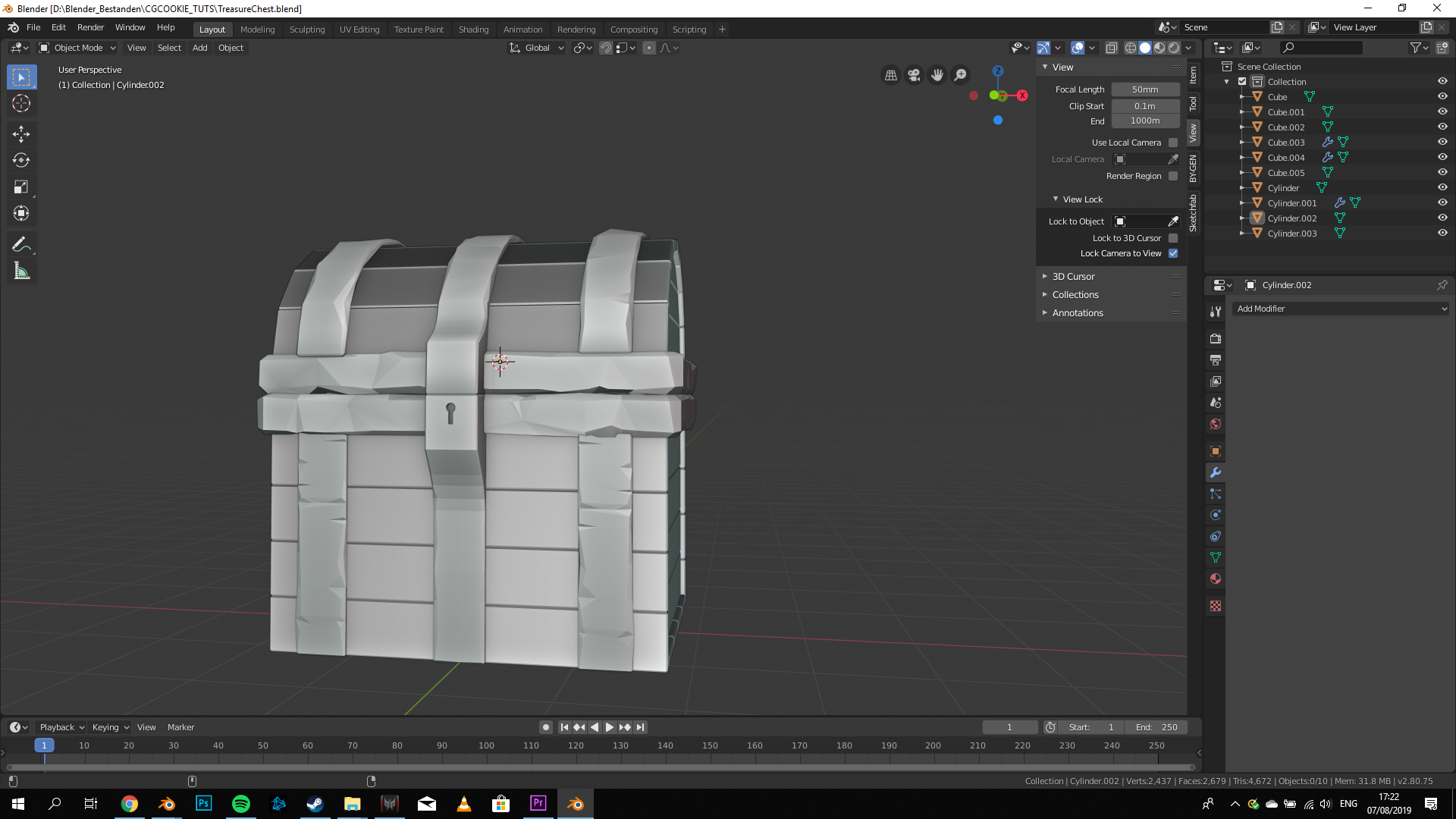Open the Object Mode dropdown
This screenshot has width=1456, height=819.
77,48
